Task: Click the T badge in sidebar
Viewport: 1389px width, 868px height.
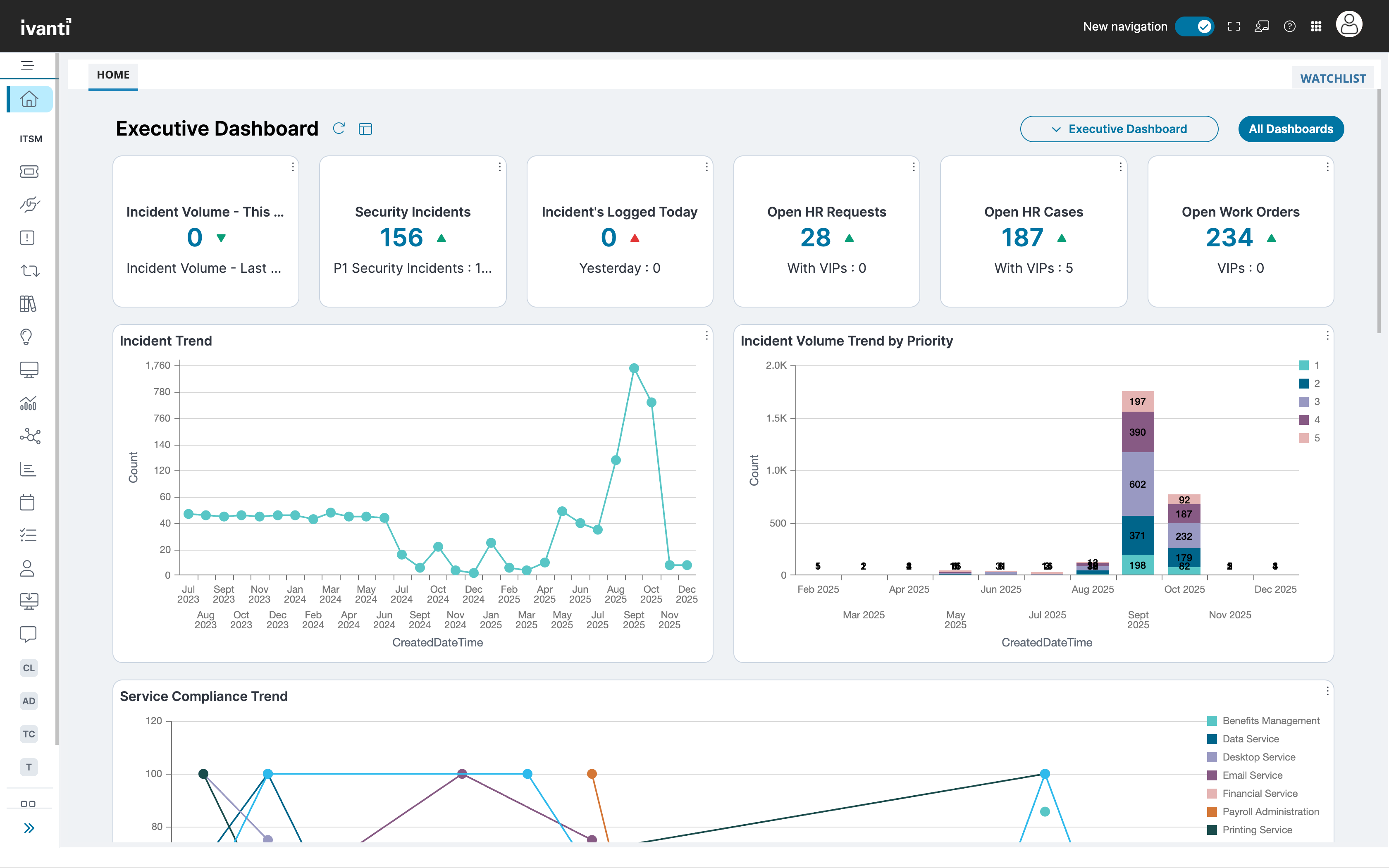Action: (x=29, y=767)
